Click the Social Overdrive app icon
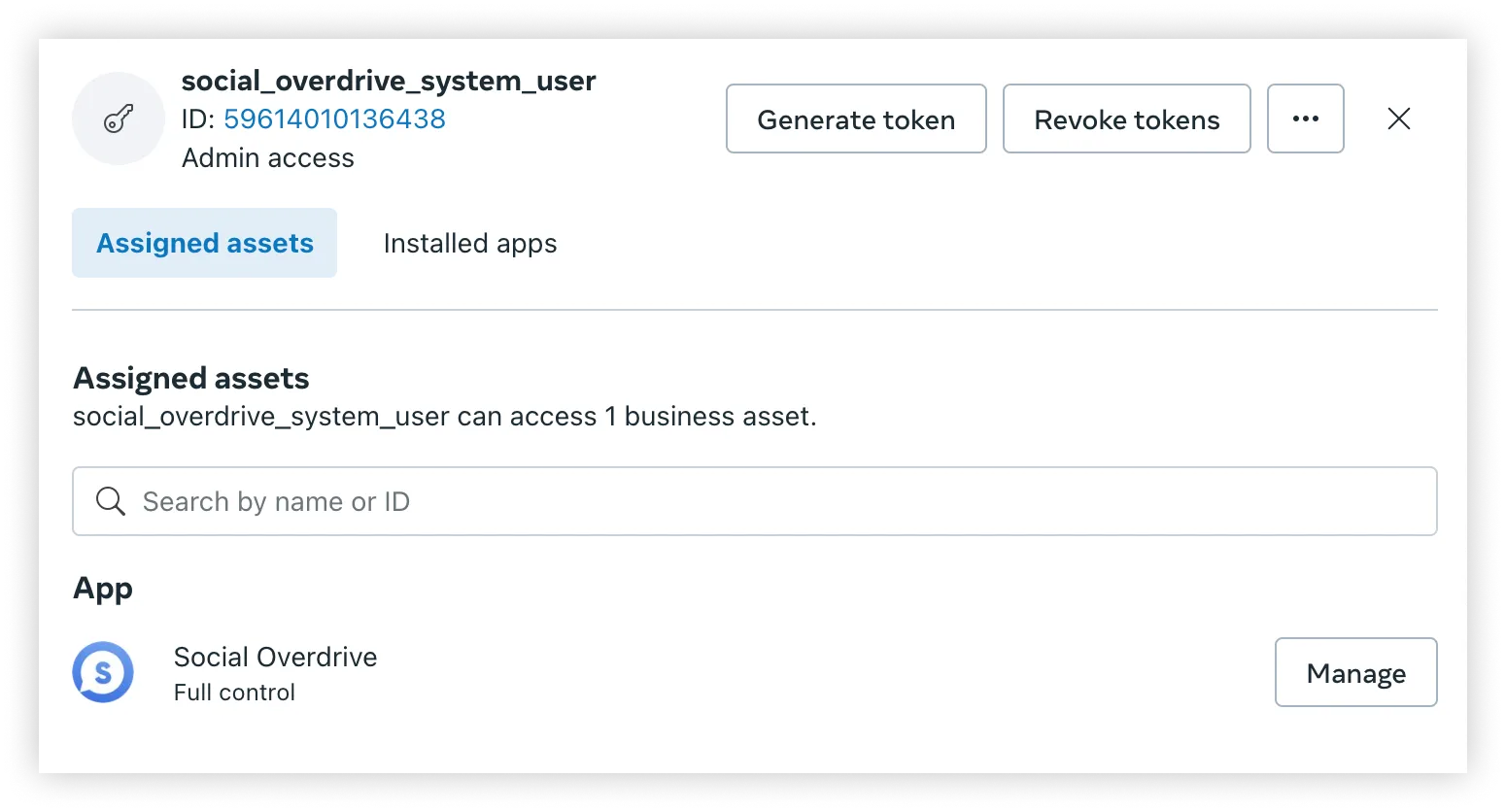This screenshot has height=812, width=1506. pyautogui.click(x=102, y=671)
